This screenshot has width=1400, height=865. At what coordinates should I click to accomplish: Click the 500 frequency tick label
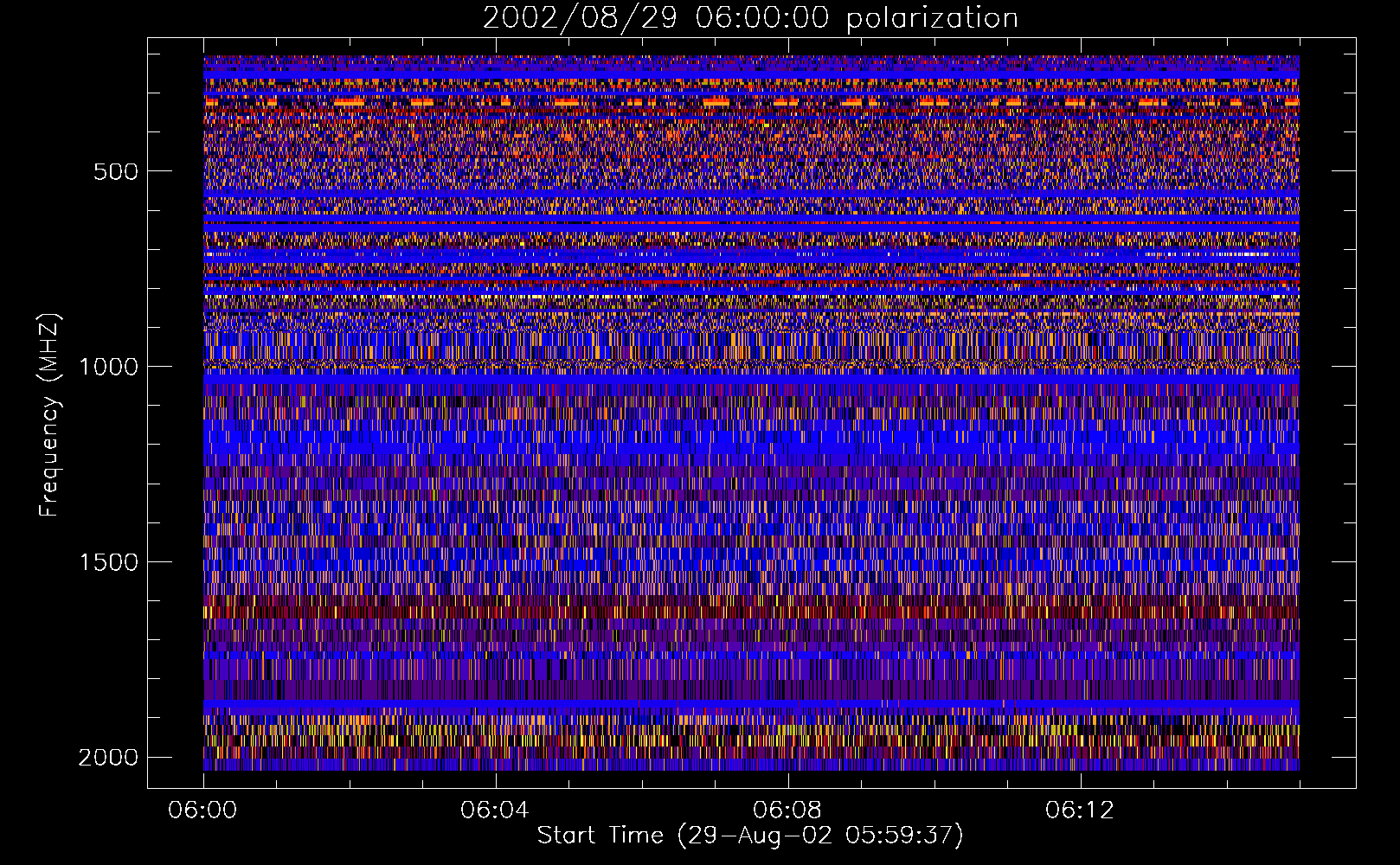[116, 171]
